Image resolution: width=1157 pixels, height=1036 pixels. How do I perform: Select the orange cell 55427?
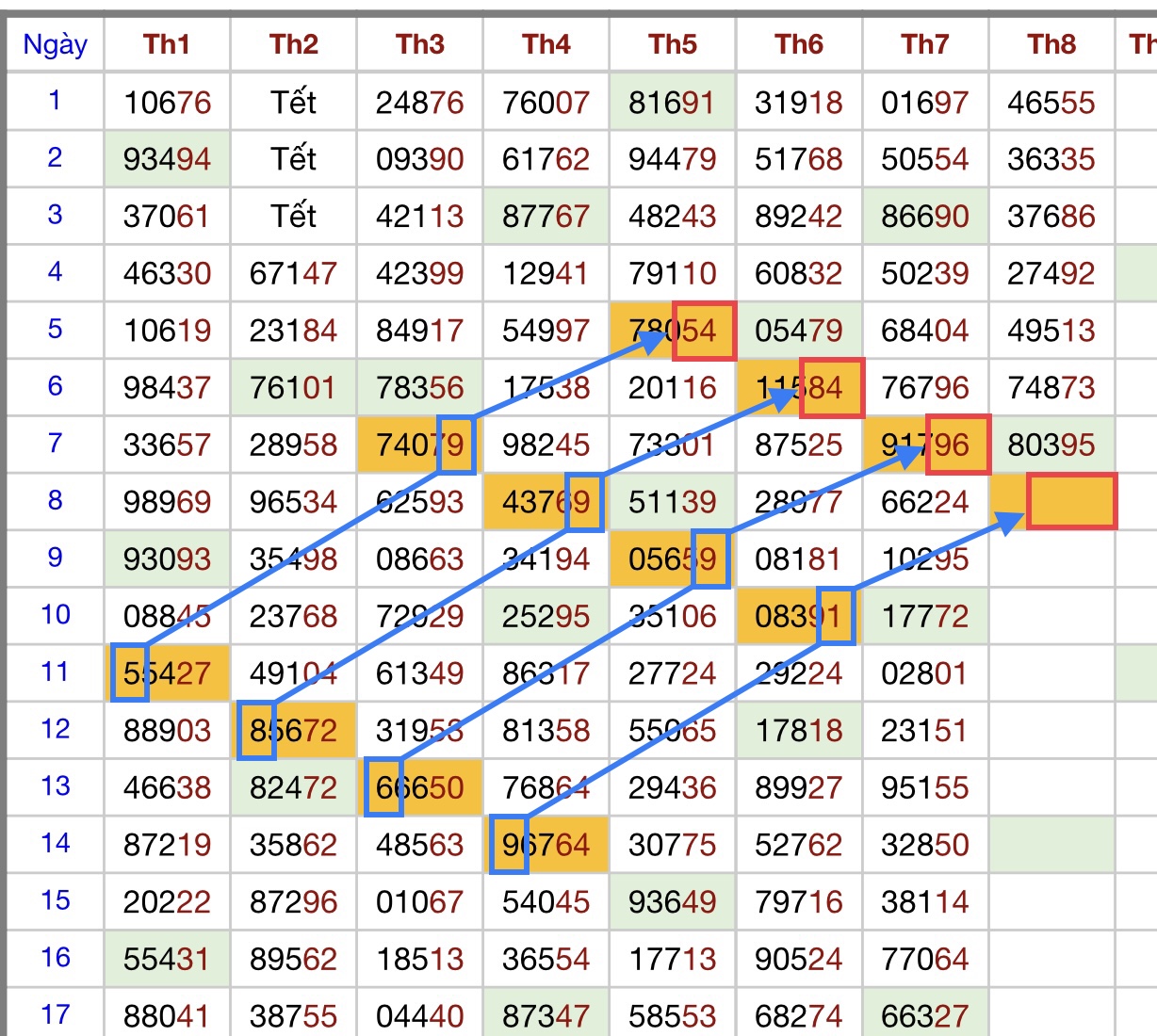(168, 673)
